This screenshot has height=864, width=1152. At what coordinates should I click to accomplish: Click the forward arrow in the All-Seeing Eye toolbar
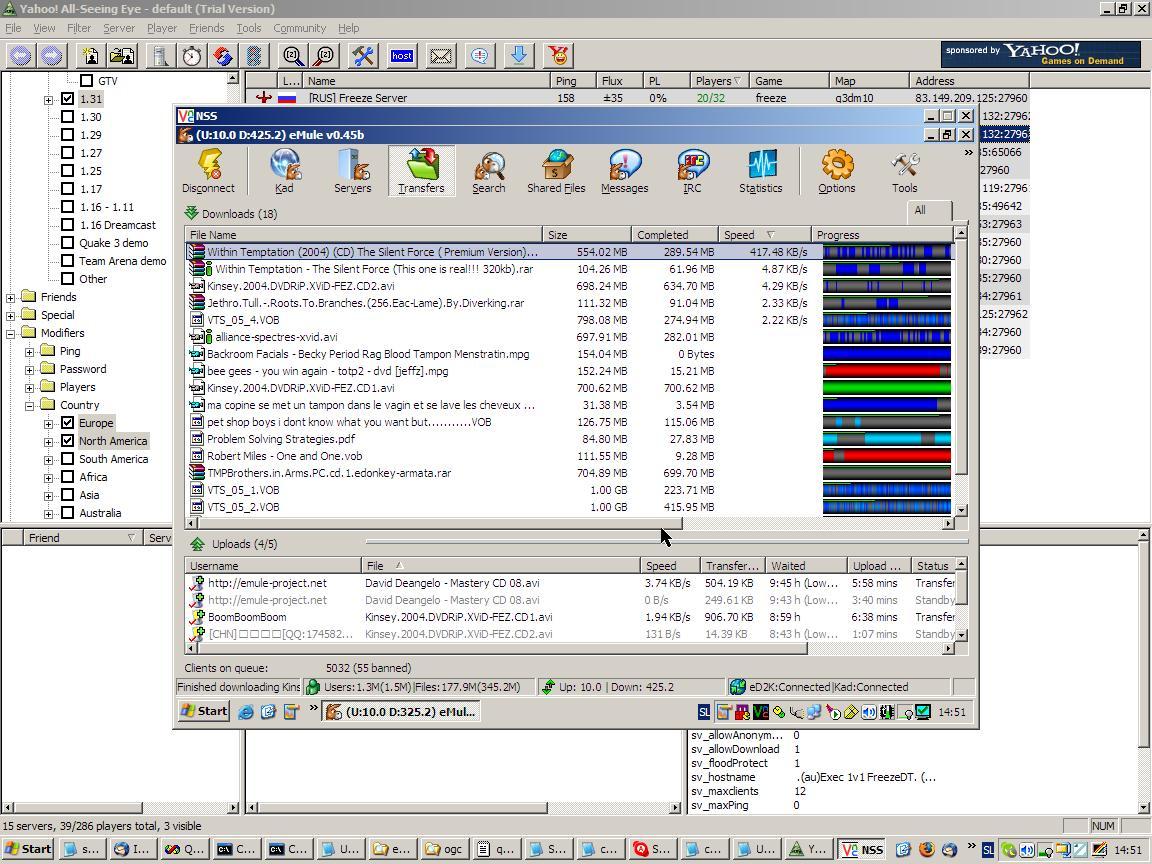(x=51, y=56)
